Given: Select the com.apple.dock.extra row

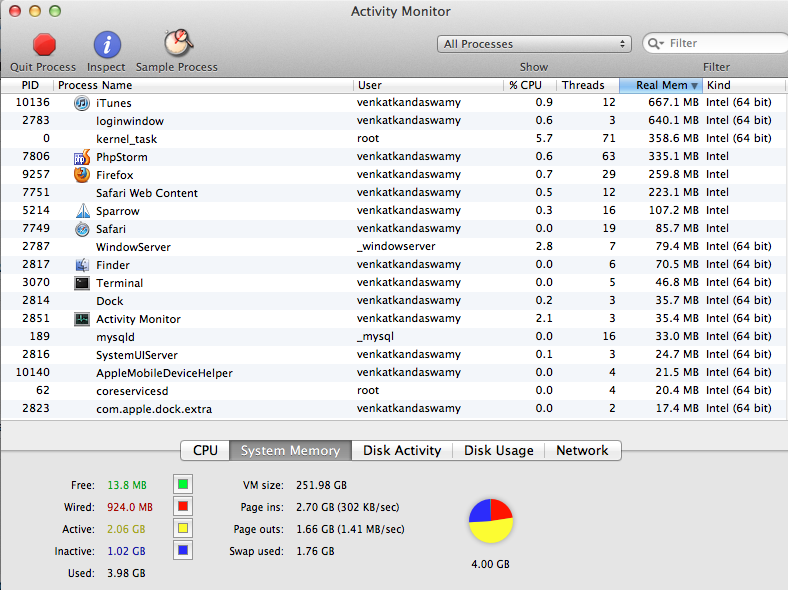Looking at the screenshot, I should [x=394, y=409].
